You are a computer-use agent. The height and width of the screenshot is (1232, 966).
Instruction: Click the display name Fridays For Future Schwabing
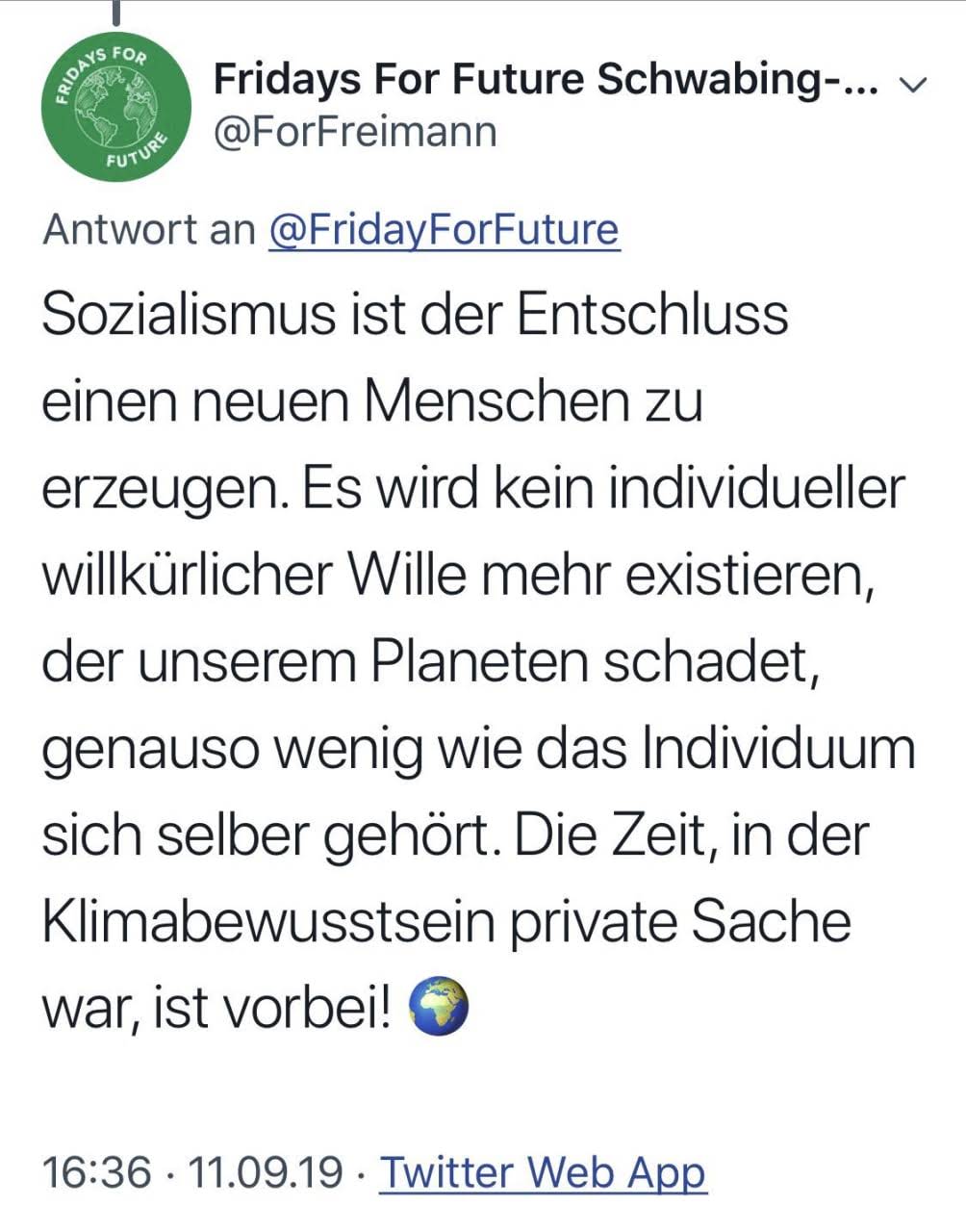545,79
